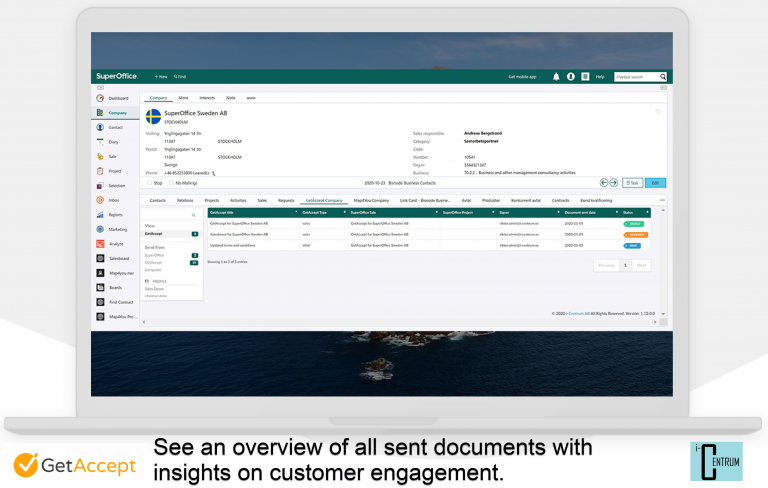
Task: Click the orange Reviewed status badge
Action: (x=635, y=235)
